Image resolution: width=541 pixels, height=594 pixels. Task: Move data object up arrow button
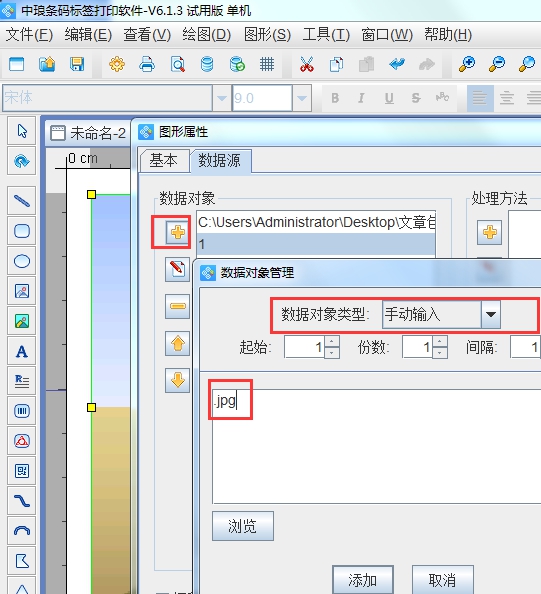click(x=177, y=343)
